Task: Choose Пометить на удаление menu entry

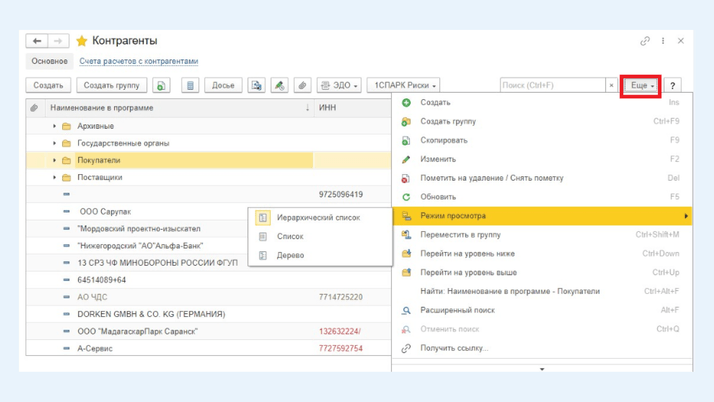Action: 491,178
